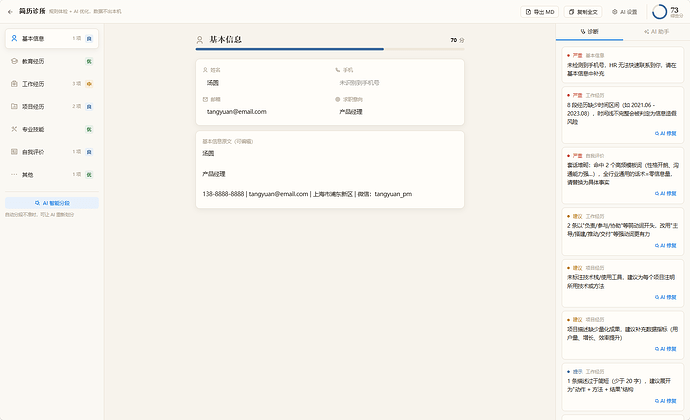Click the 良 rating badge on 自我评价 row
The height and width of the screenshot is (420, 690).
(x=89, y=152)
